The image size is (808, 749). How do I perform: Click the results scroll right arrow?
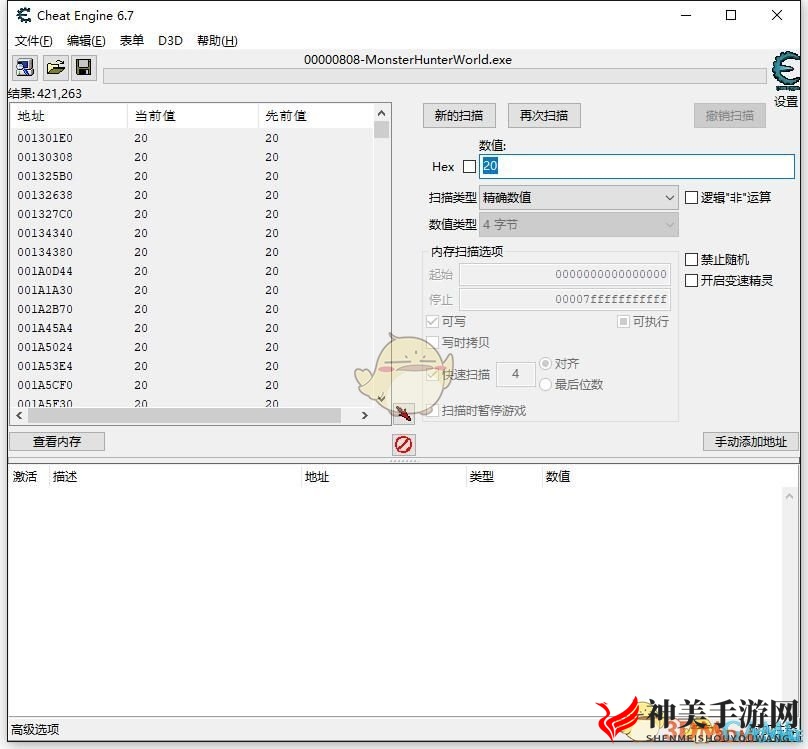(x=365, y=415)
